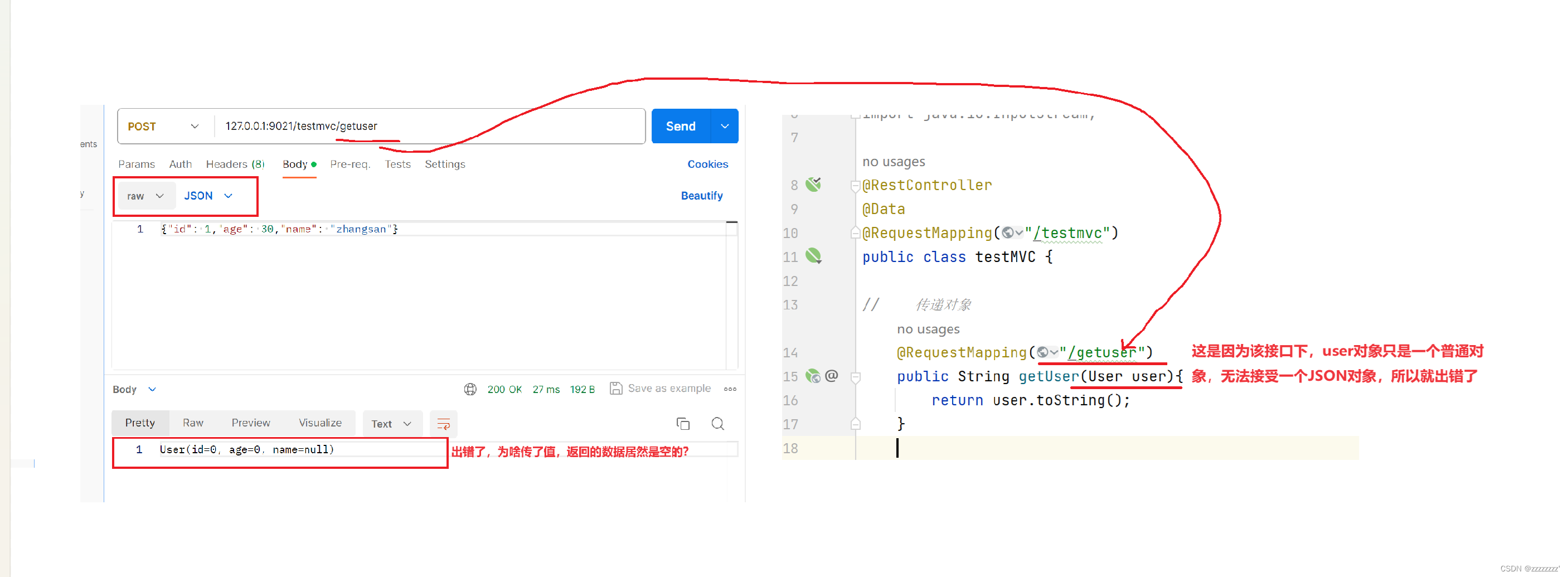
Task: Collapse the code fold marker at line 8
Action: pos(855,186)
